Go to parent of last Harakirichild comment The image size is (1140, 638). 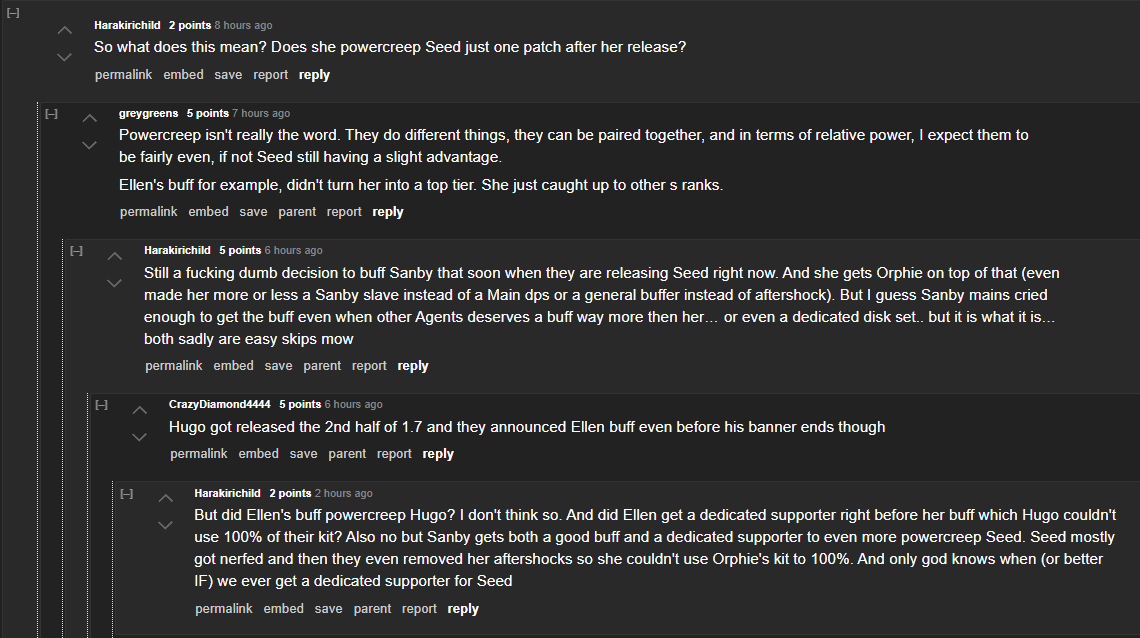tap(372, 609)
